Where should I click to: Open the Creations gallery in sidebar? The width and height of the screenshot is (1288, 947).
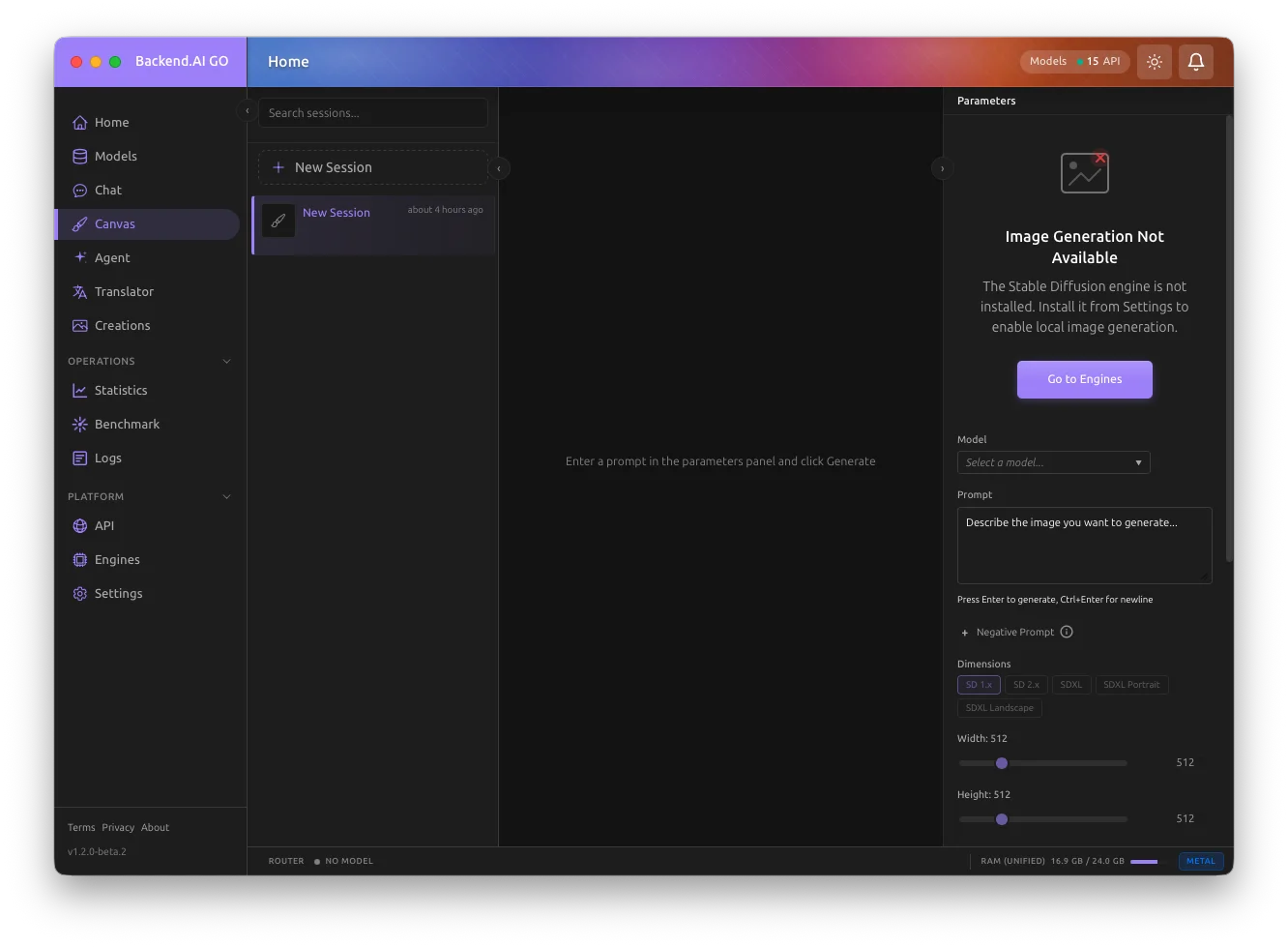click(x=122, y=326)
